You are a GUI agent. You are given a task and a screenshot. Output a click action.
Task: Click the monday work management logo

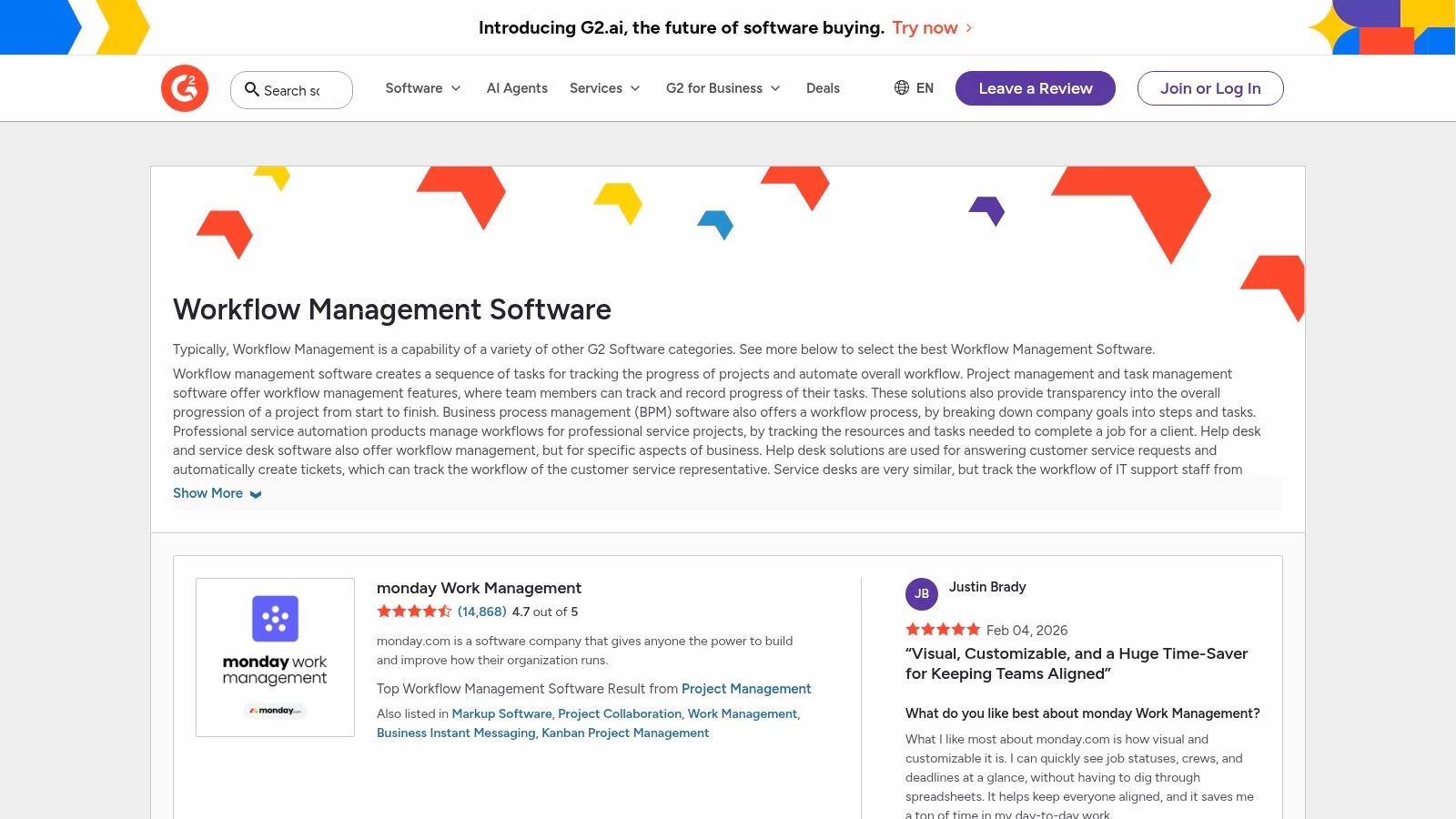click(274, 657)
